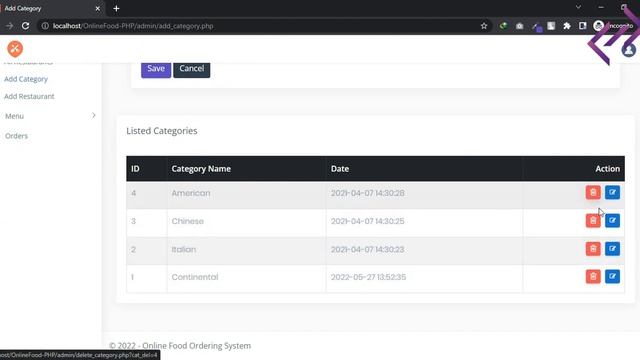View site information icon in address bar
The width and height of the screenshot is (640, 360).
[45, 26]
